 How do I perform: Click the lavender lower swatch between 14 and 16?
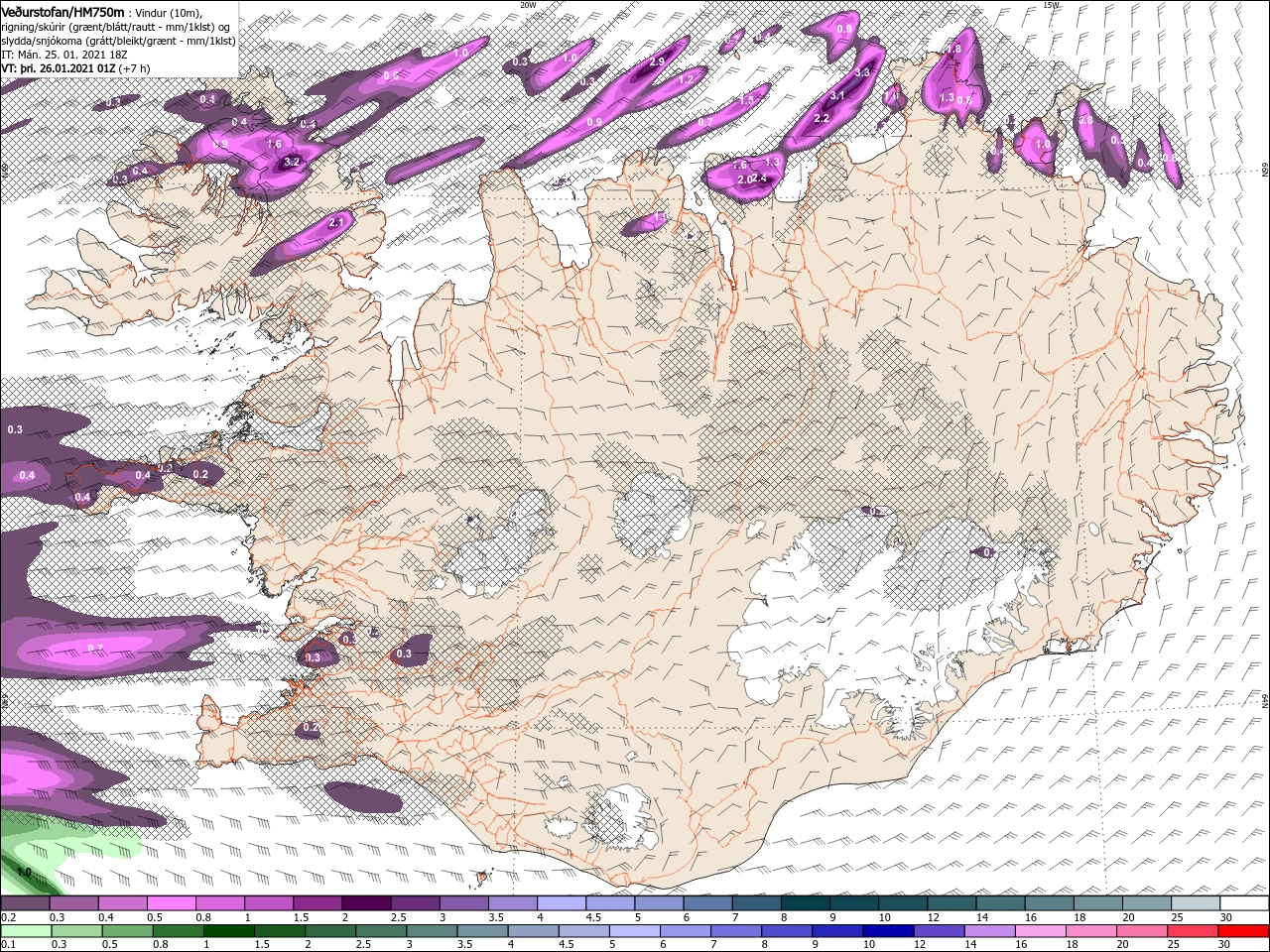(989, 931)
